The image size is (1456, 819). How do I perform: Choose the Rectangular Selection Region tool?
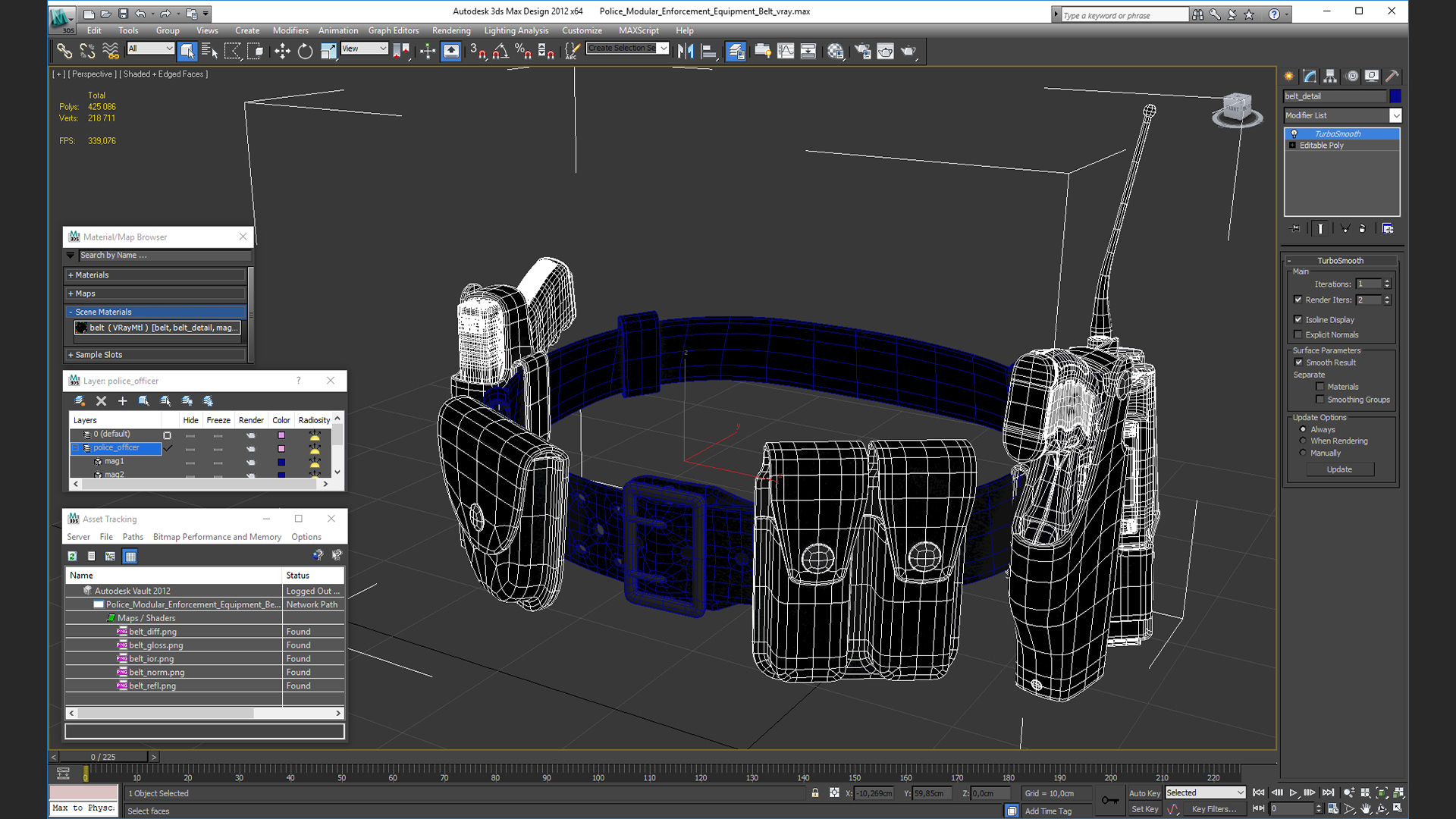tap(233, 51)
